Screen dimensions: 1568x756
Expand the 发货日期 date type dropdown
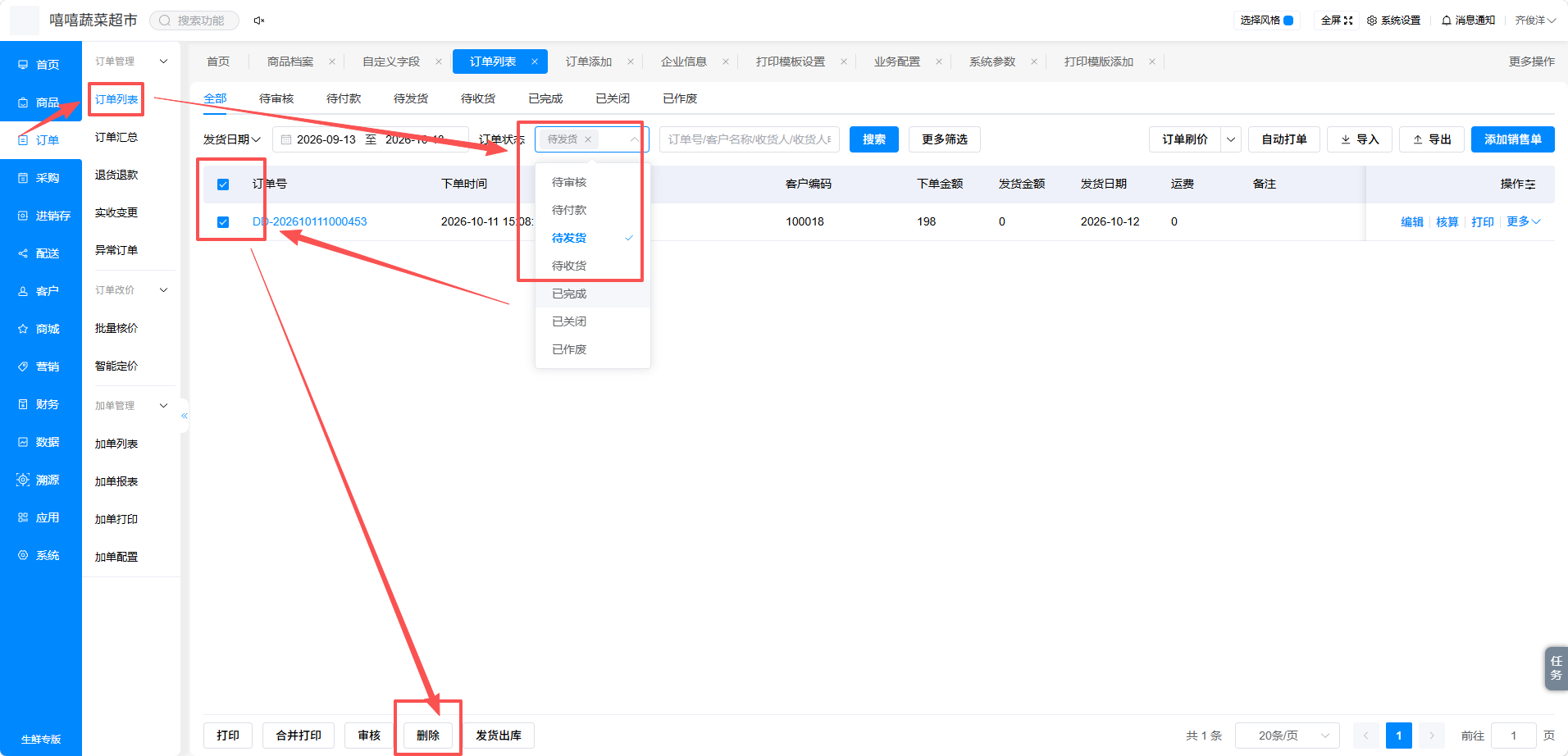coord(232,139)
